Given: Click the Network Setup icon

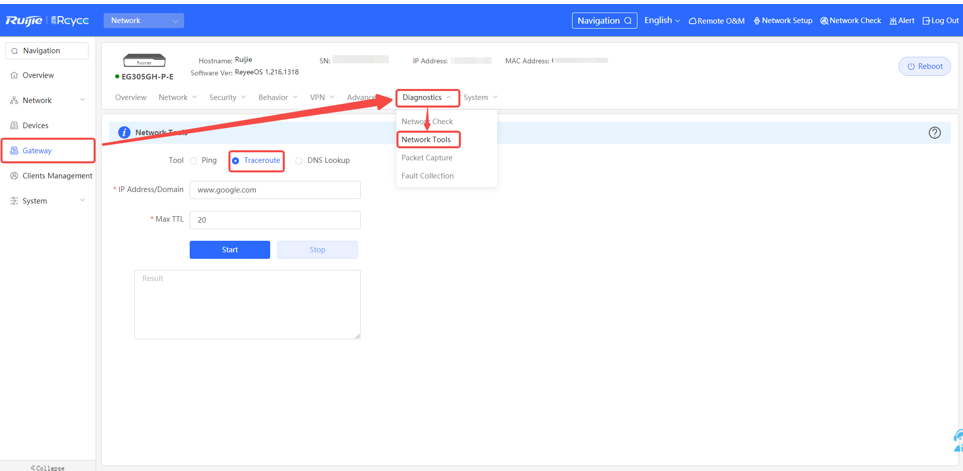Looking at the screenshot, I should click(x=757, y=21).
